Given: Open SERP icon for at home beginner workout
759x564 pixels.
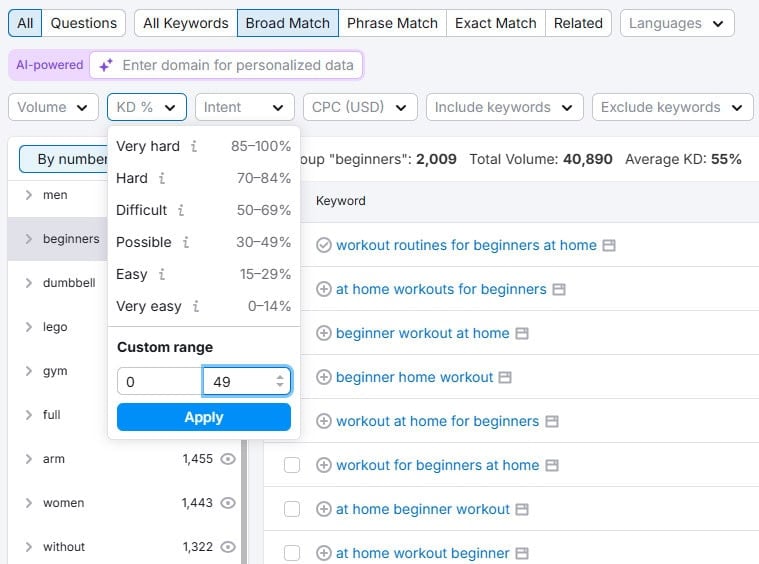Looking at the screenshot, I should 522,509.
